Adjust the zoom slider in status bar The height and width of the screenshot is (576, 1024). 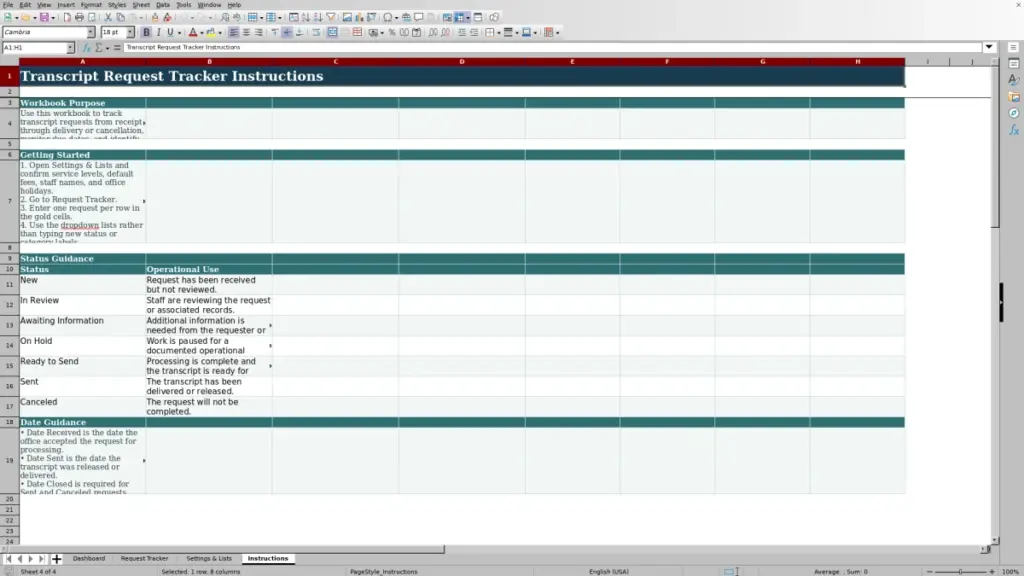pos(960,571)
